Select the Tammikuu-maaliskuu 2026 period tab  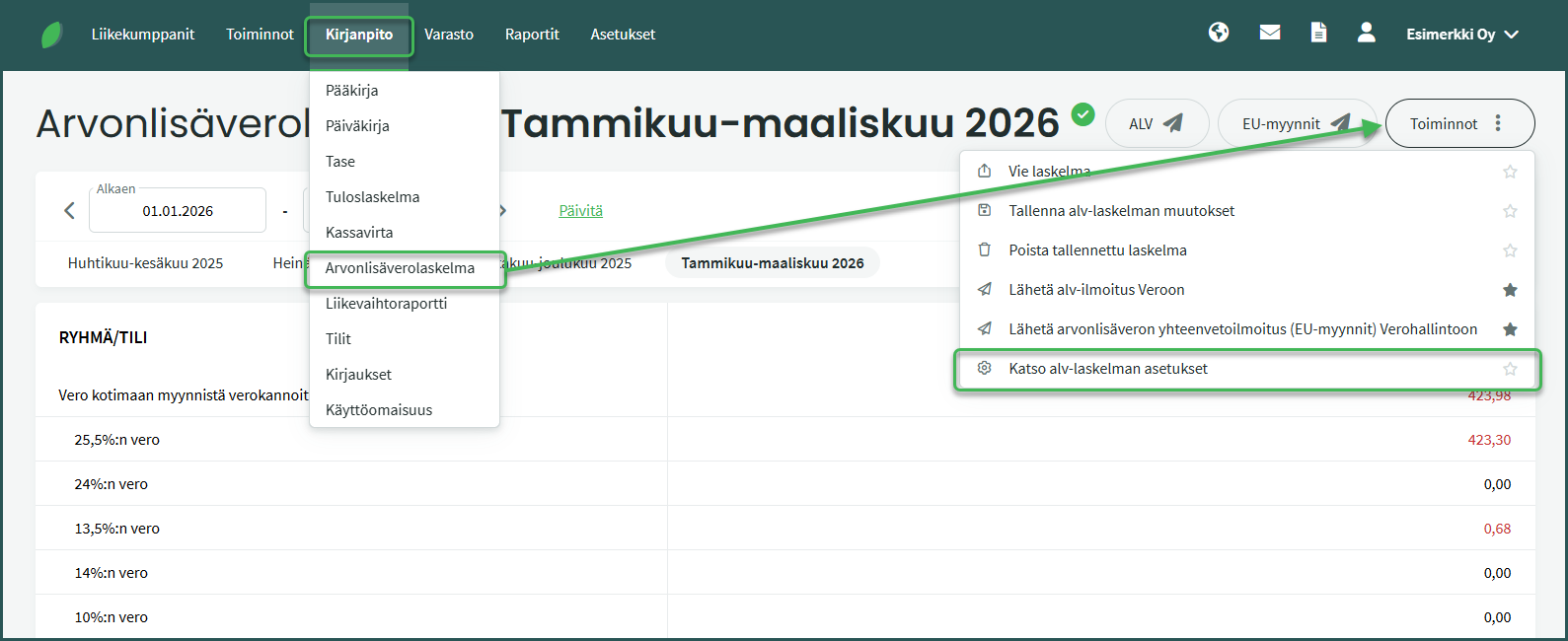[x=772, y=263]
